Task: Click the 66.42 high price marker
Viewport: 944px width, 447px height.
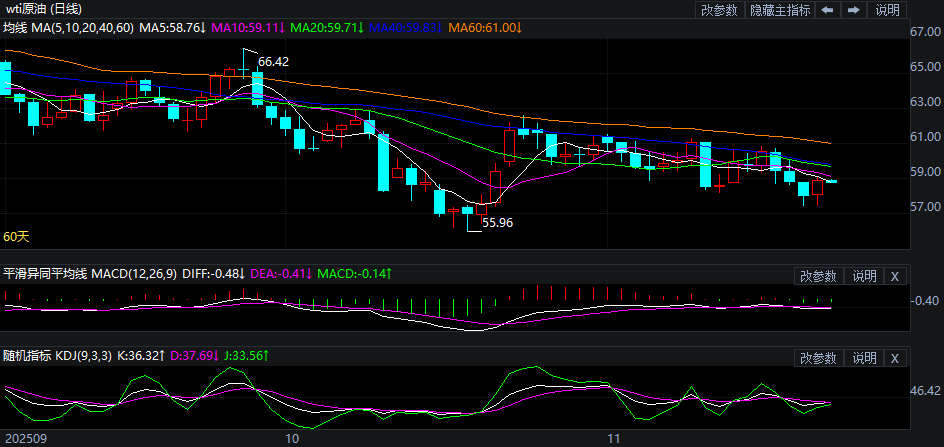Action: (273, 62)
